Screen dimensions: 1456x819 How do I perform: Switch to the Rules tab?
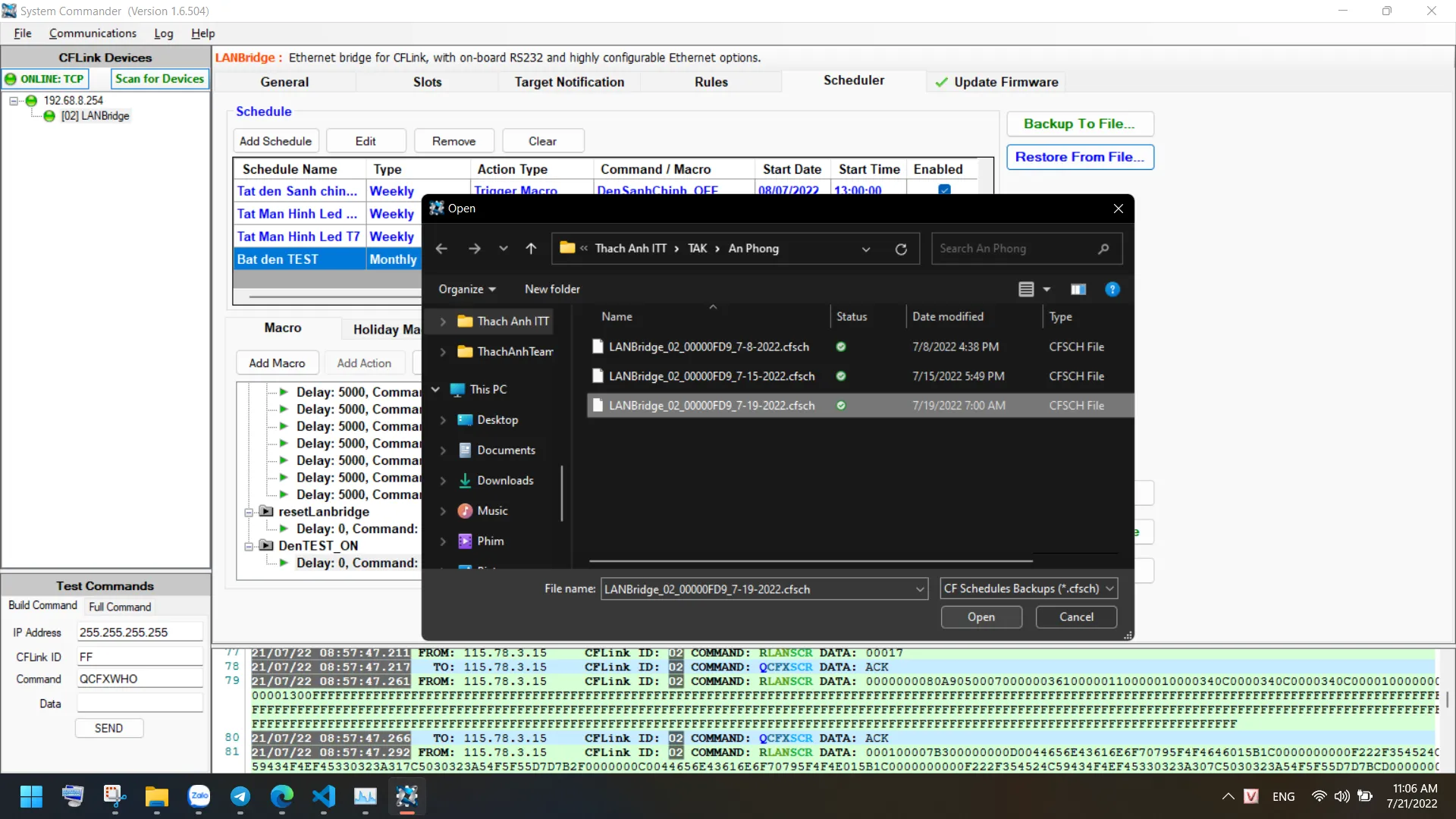coord(711,82)
